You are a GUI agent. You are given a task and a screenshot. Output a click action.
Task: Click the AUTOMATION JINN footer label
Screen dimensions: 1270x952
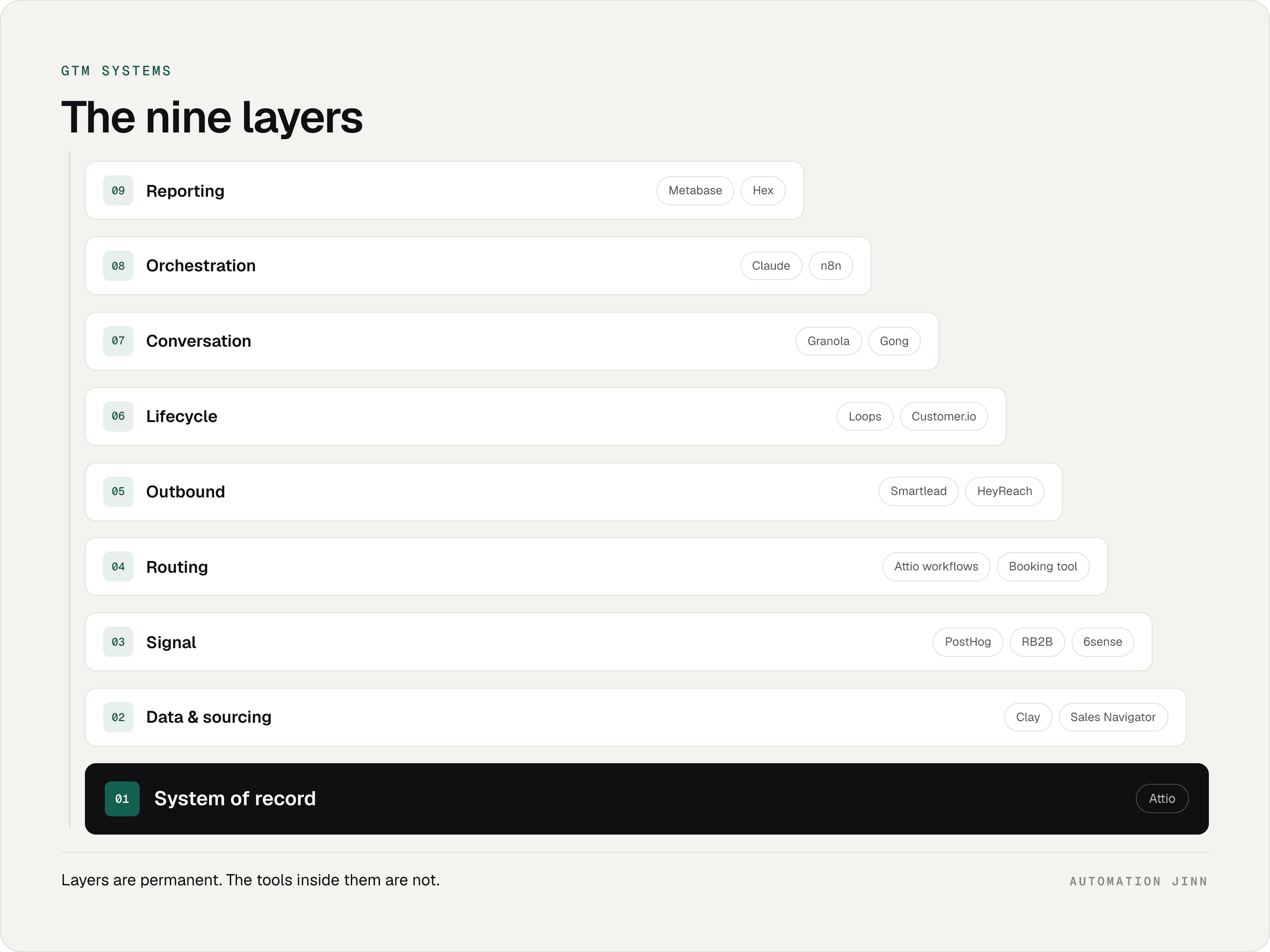pos(1139,881)
